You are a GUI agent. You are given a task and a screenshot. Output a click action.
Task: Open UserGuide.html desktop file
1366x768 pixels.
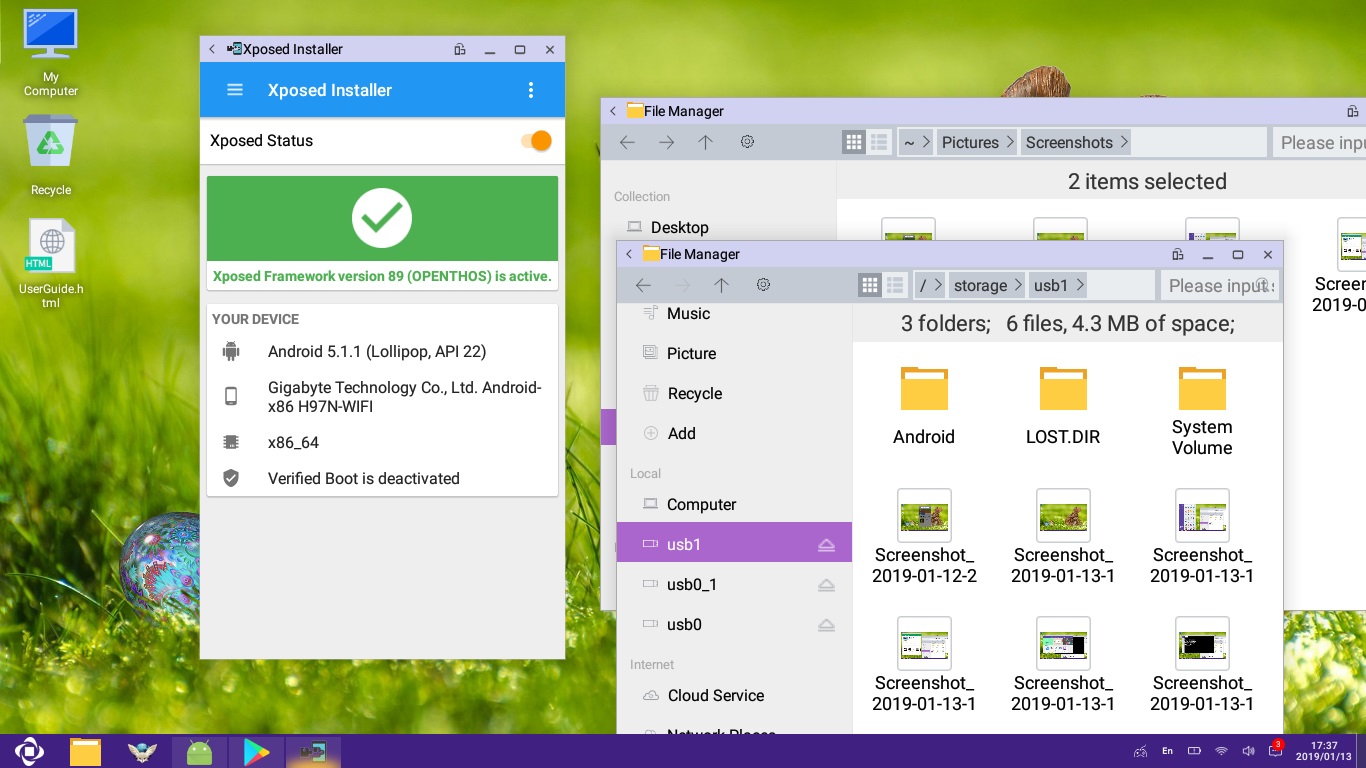[x=51, y=264]
